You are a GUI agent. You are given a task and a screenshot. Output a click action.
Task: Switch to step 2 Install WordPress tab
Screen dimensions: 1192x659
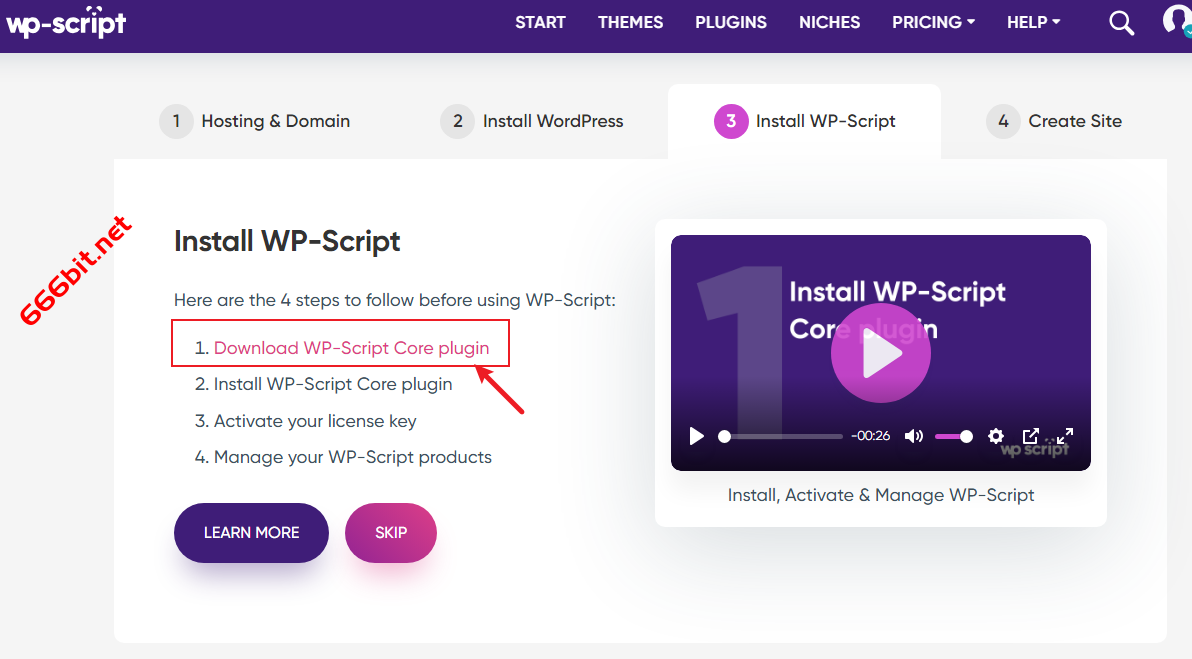point(532,122)
